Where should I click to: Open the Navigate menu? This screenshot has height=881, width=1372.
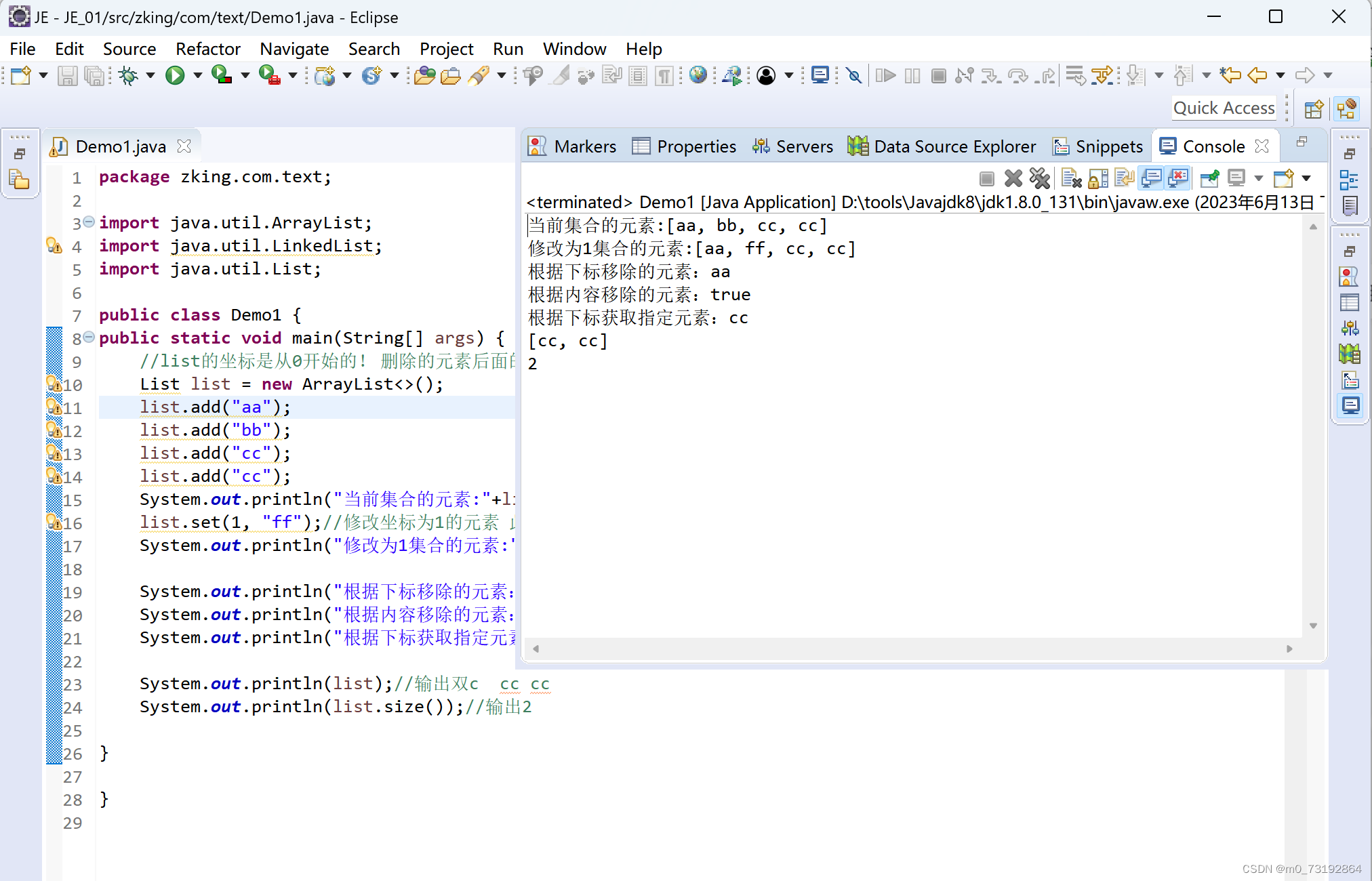point(294,49)
